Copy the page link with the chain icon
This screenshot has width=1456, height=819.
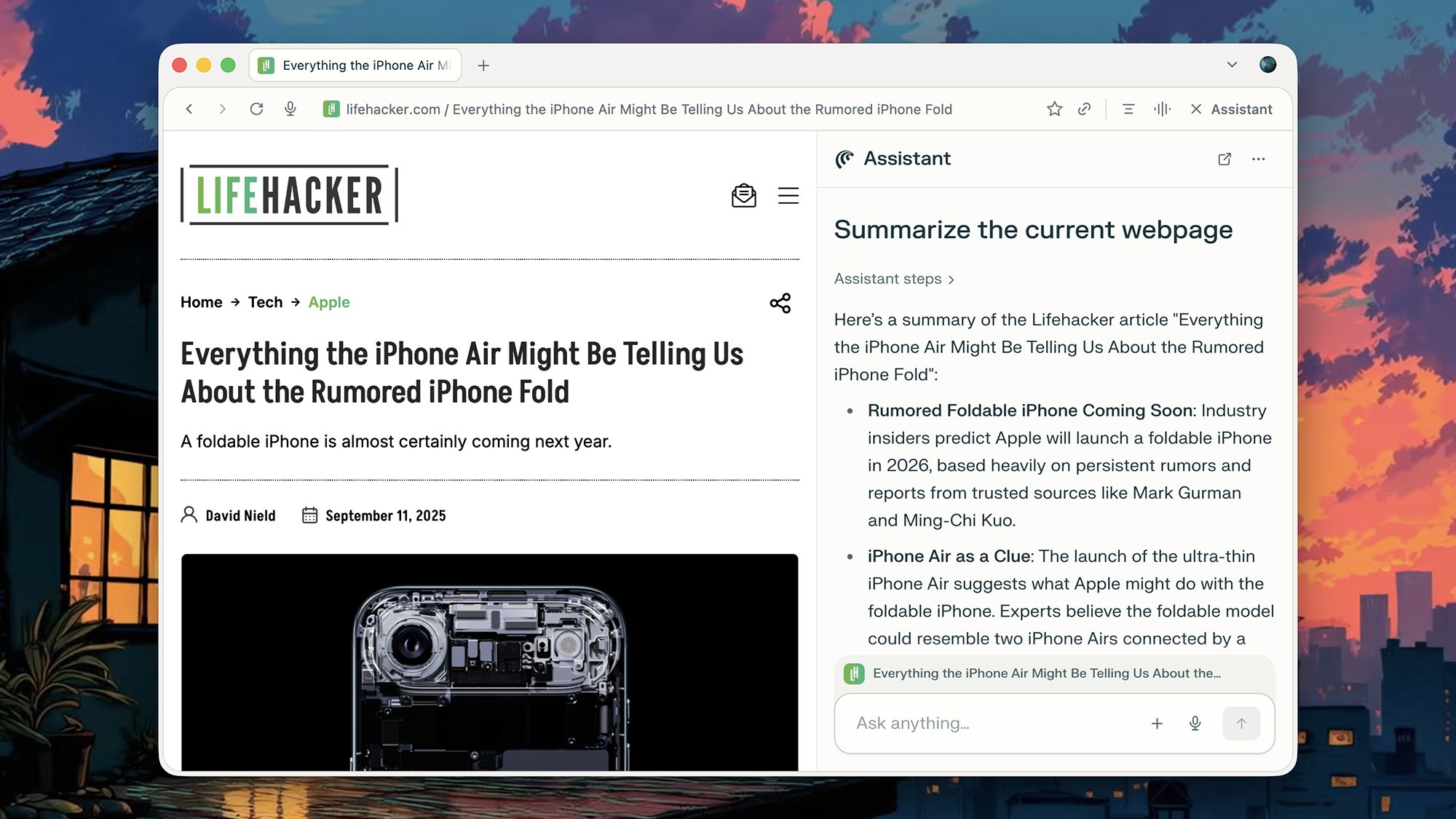[x=1084, y=109]
